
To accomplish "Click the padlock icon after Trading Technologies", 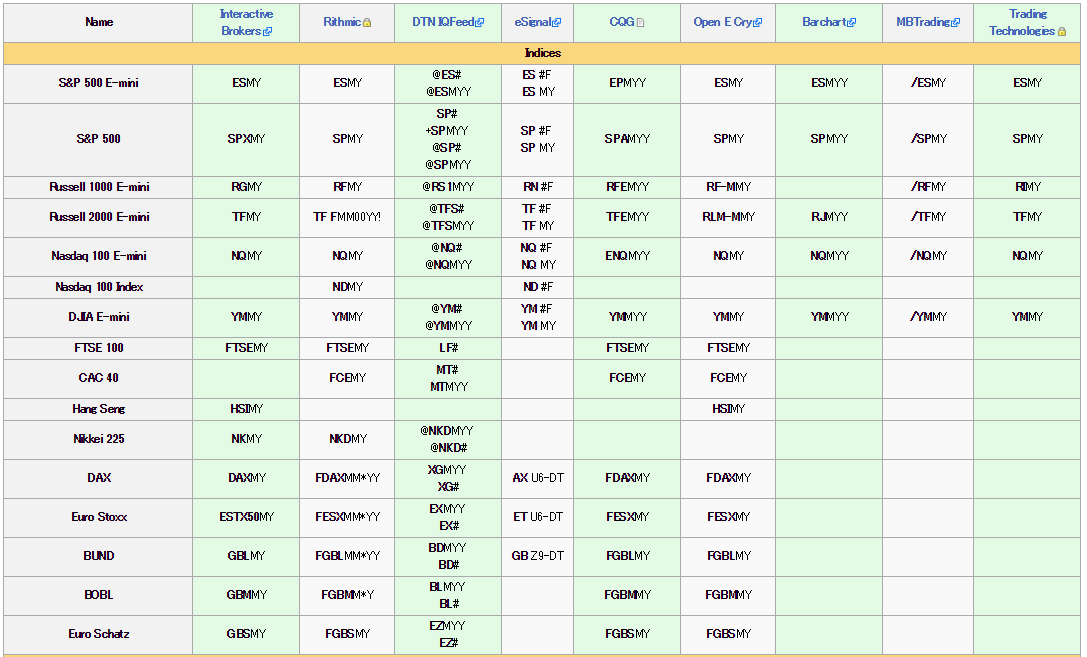I will point(1062,31).
